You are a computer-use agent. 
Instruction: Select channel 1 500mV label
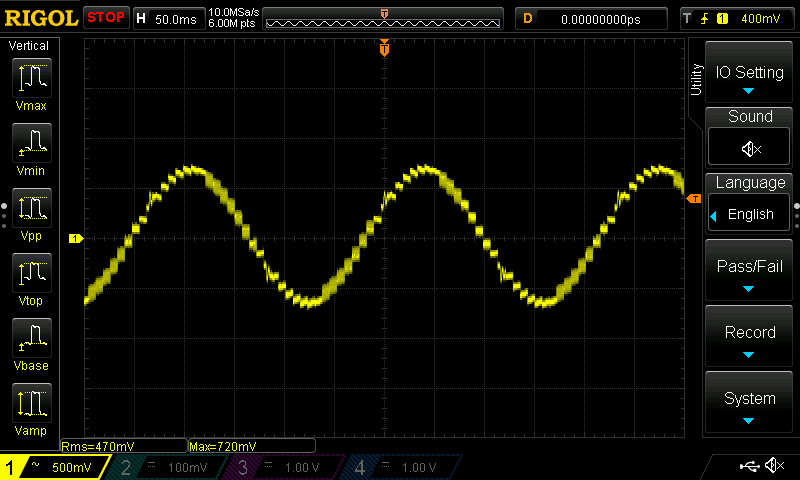point(71,467)
